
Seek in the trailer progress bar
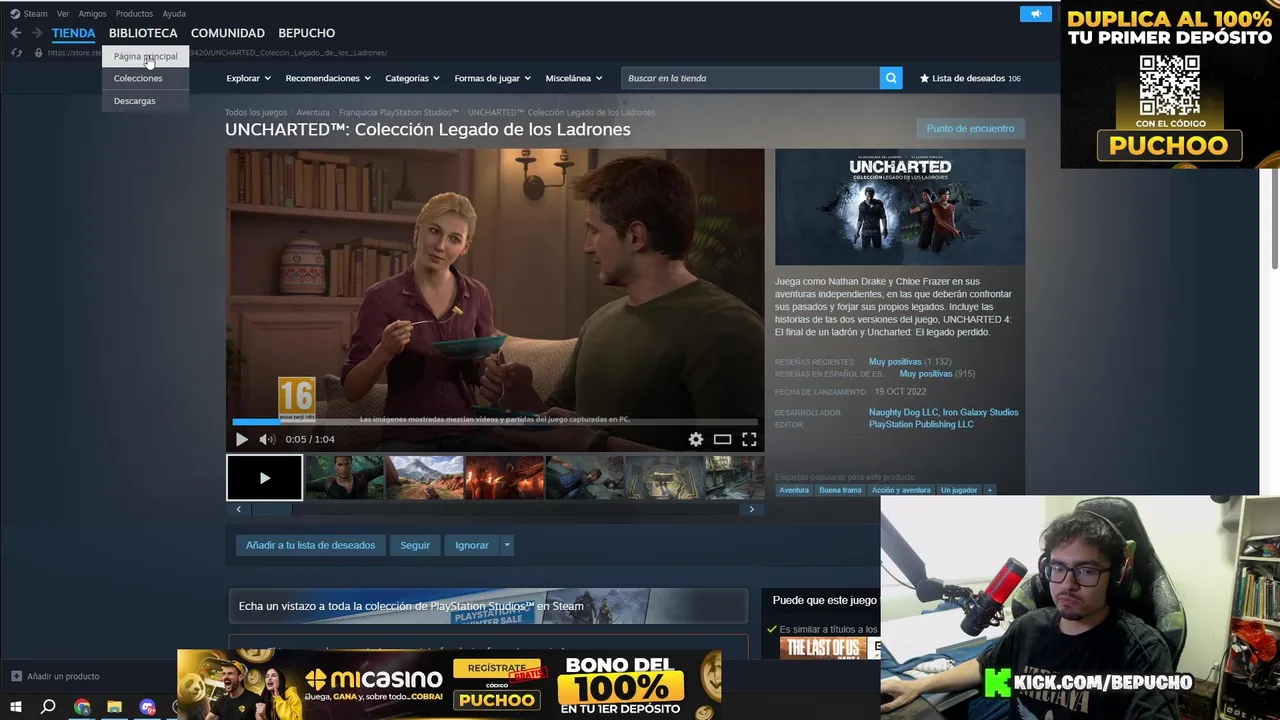point(495,422)
